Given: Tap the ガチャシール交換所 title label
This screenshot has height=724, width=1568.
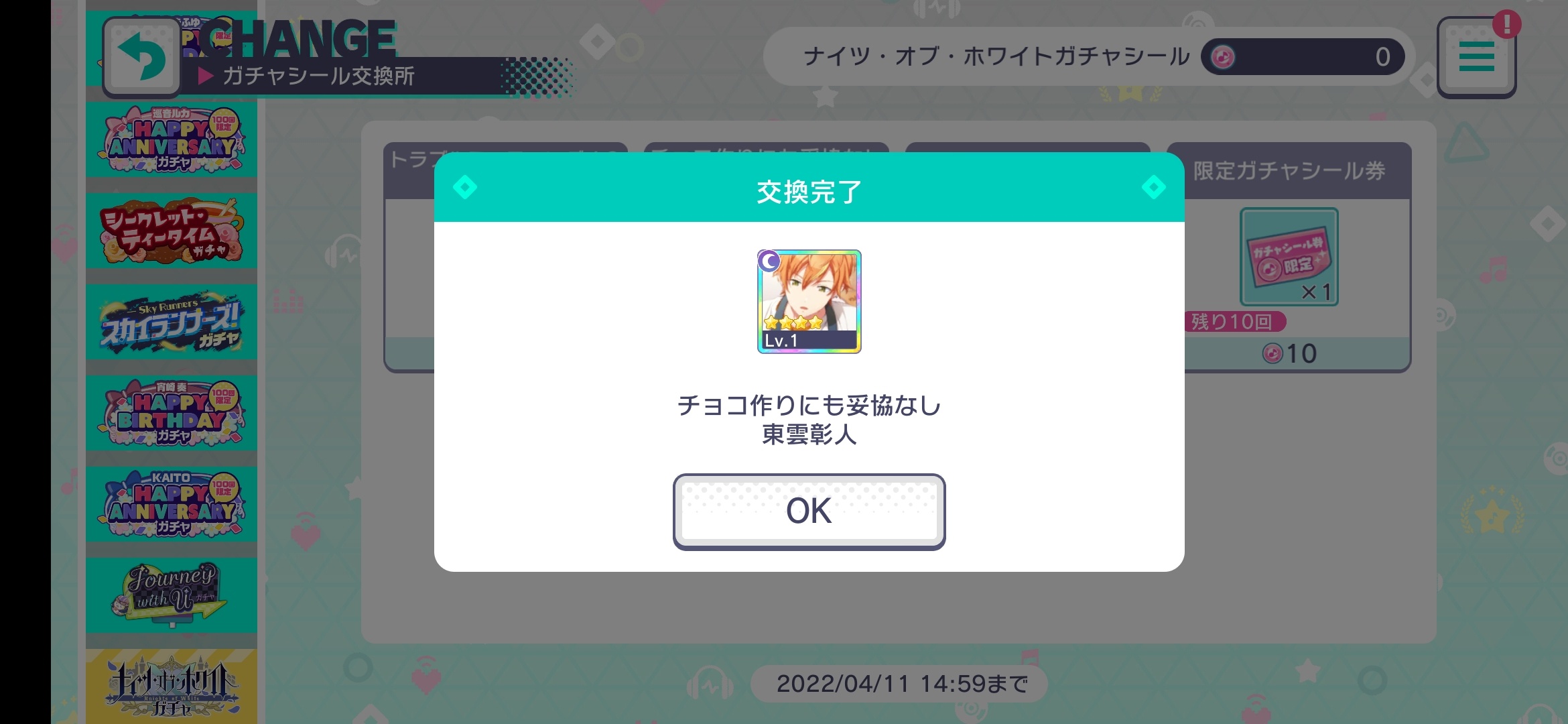Looking at the screenshot, I should tap(319, 76).
